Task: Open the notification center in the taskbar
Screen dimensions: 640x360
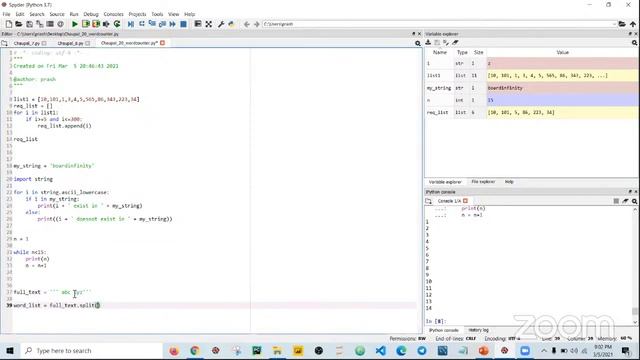Action: pyautogui.click(x=626, y=351)
